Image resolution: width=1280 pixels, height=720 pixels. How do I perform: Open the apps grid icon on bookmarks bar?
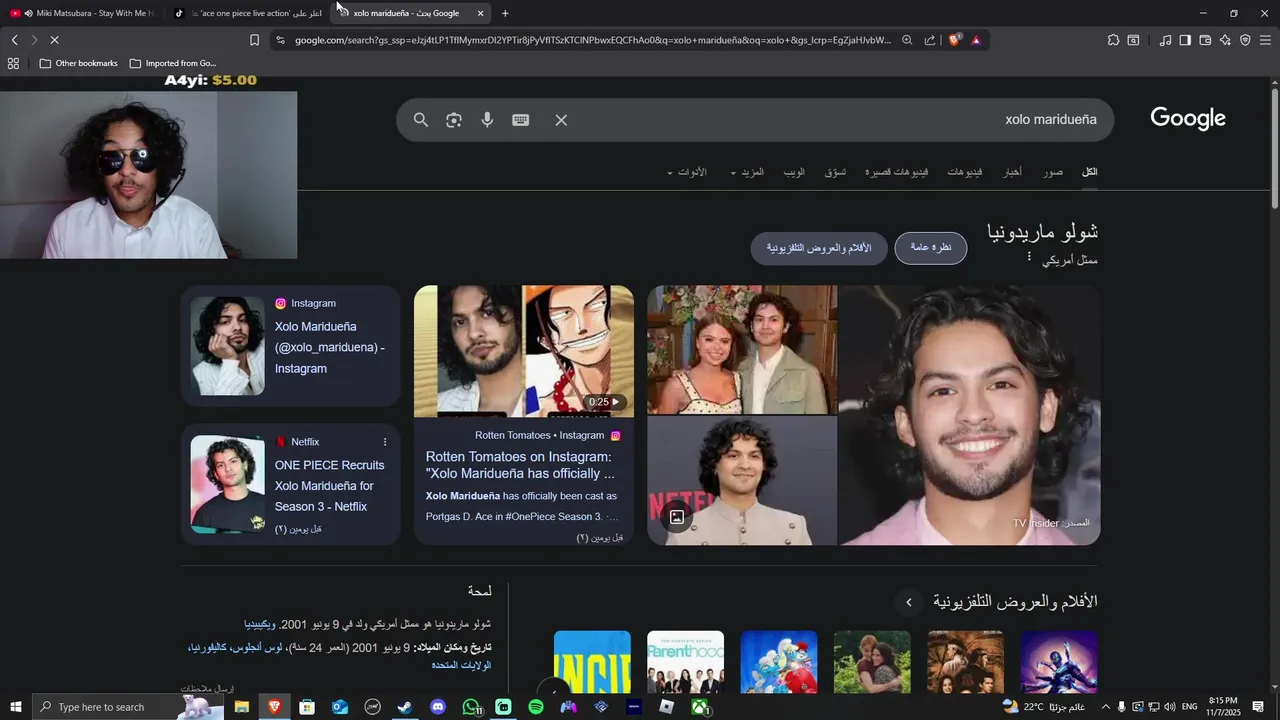coord(13,63)
